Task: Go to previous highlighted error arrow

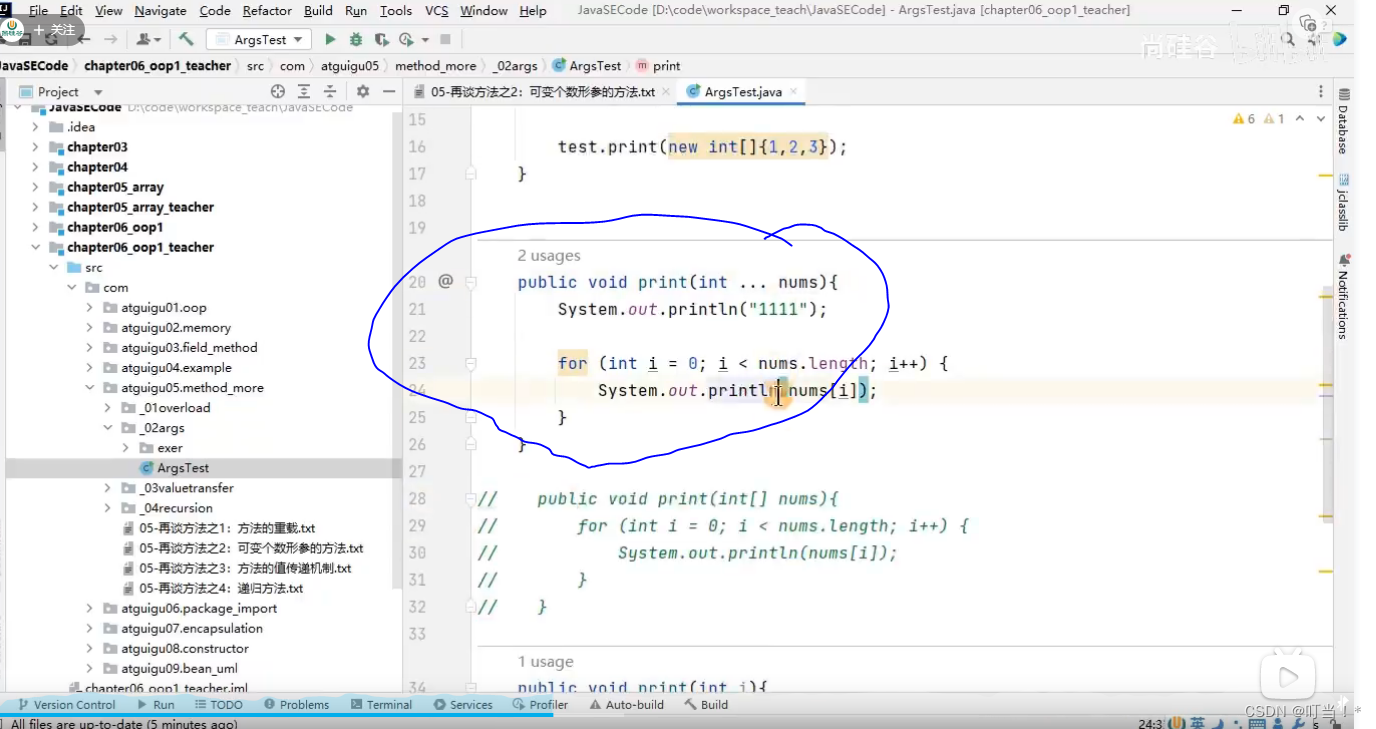Action: [1300, 119]
